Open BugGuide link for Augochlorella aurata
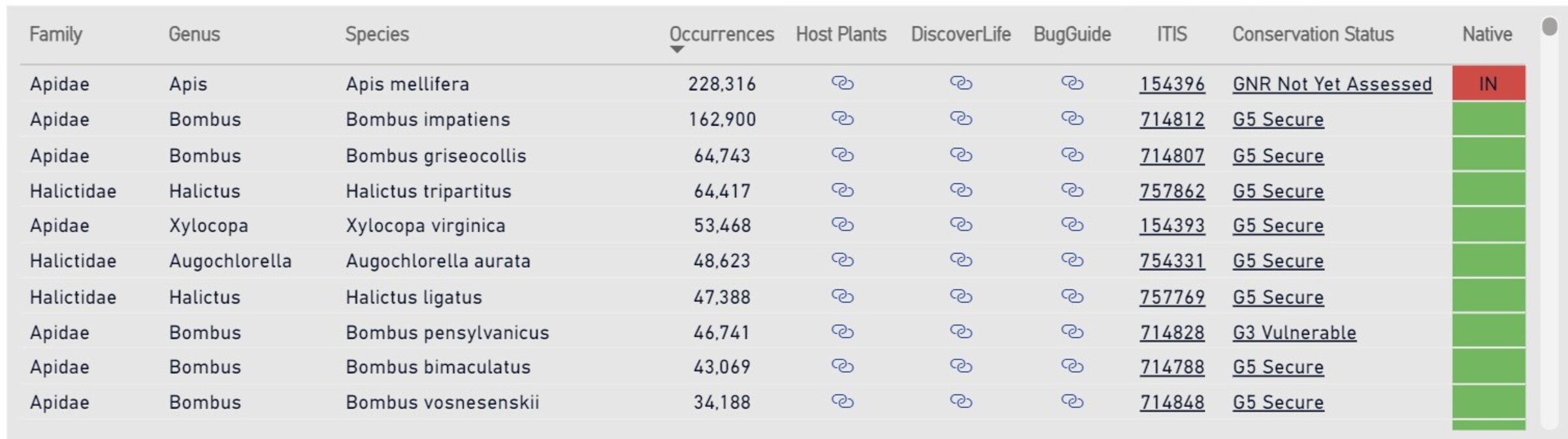The height and width of the screenshot is (439, 1568). coord(1072,260)
